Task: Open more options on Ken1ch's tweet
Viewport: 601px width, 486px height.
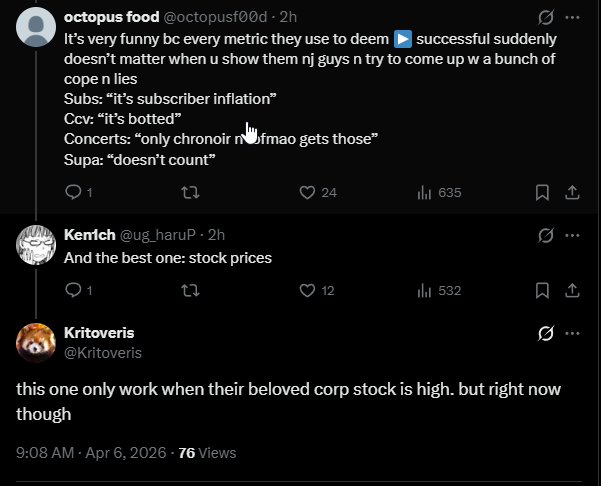Action: (572, 236)
